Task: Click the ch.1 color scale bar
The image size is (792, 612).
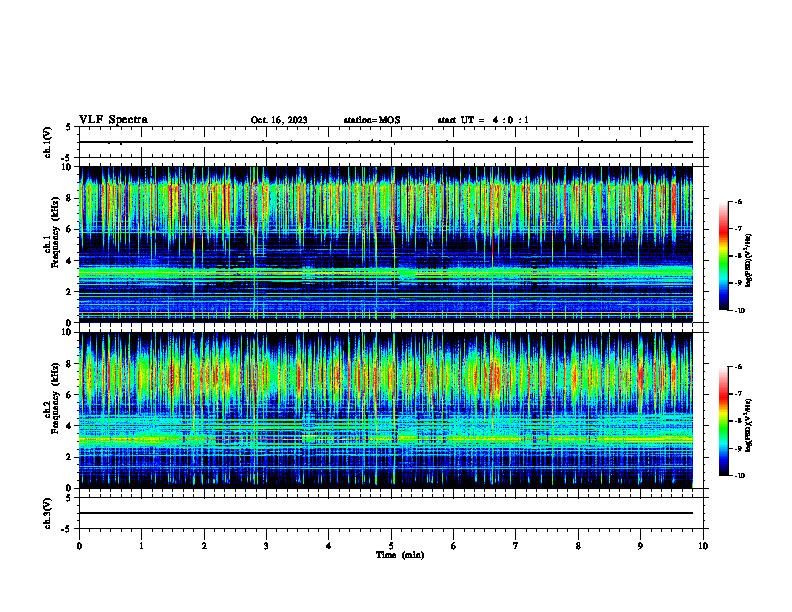Action: [x=723, y=256]
